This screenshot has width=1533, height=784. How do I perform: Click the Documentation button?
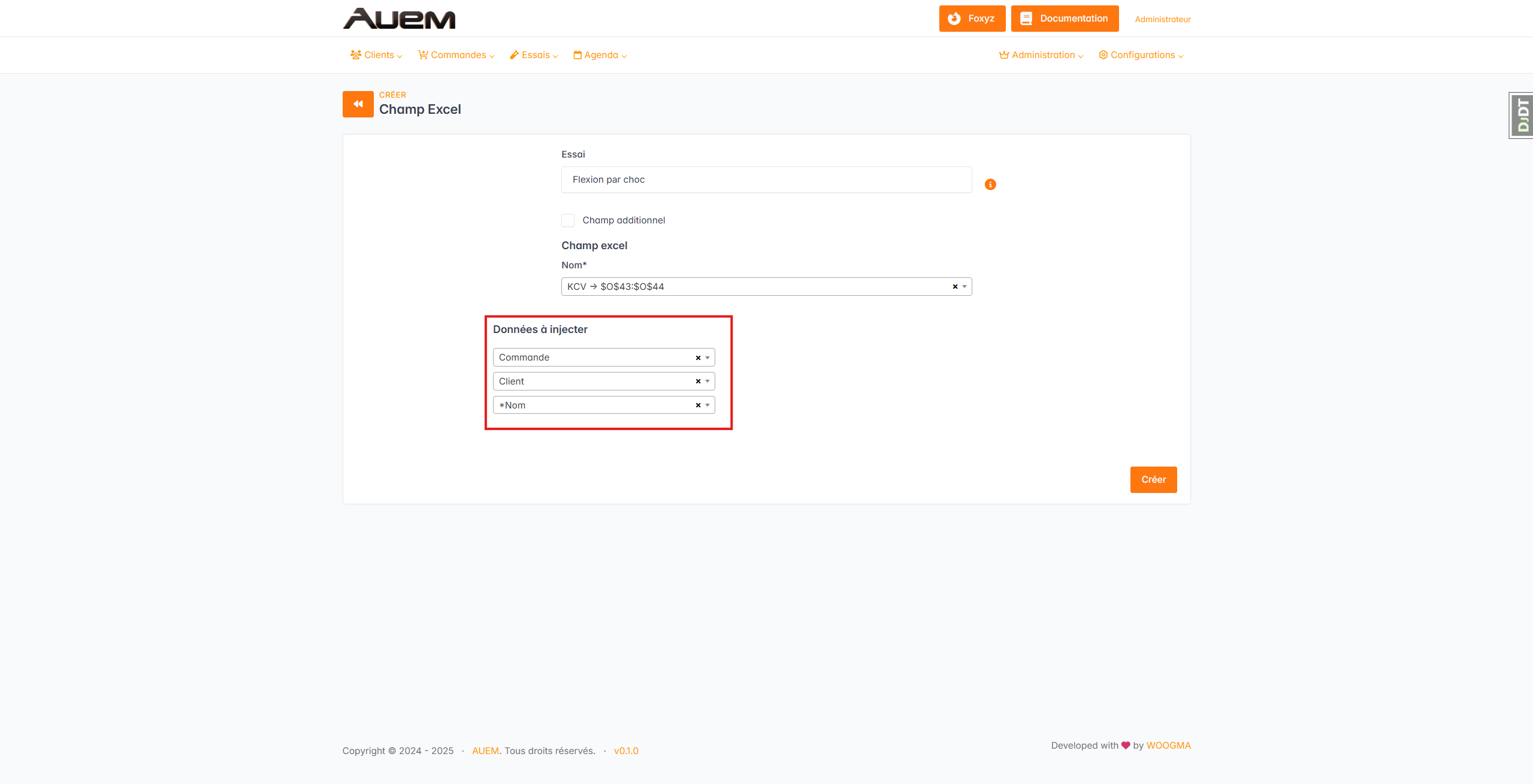[x=1065, y=19]
